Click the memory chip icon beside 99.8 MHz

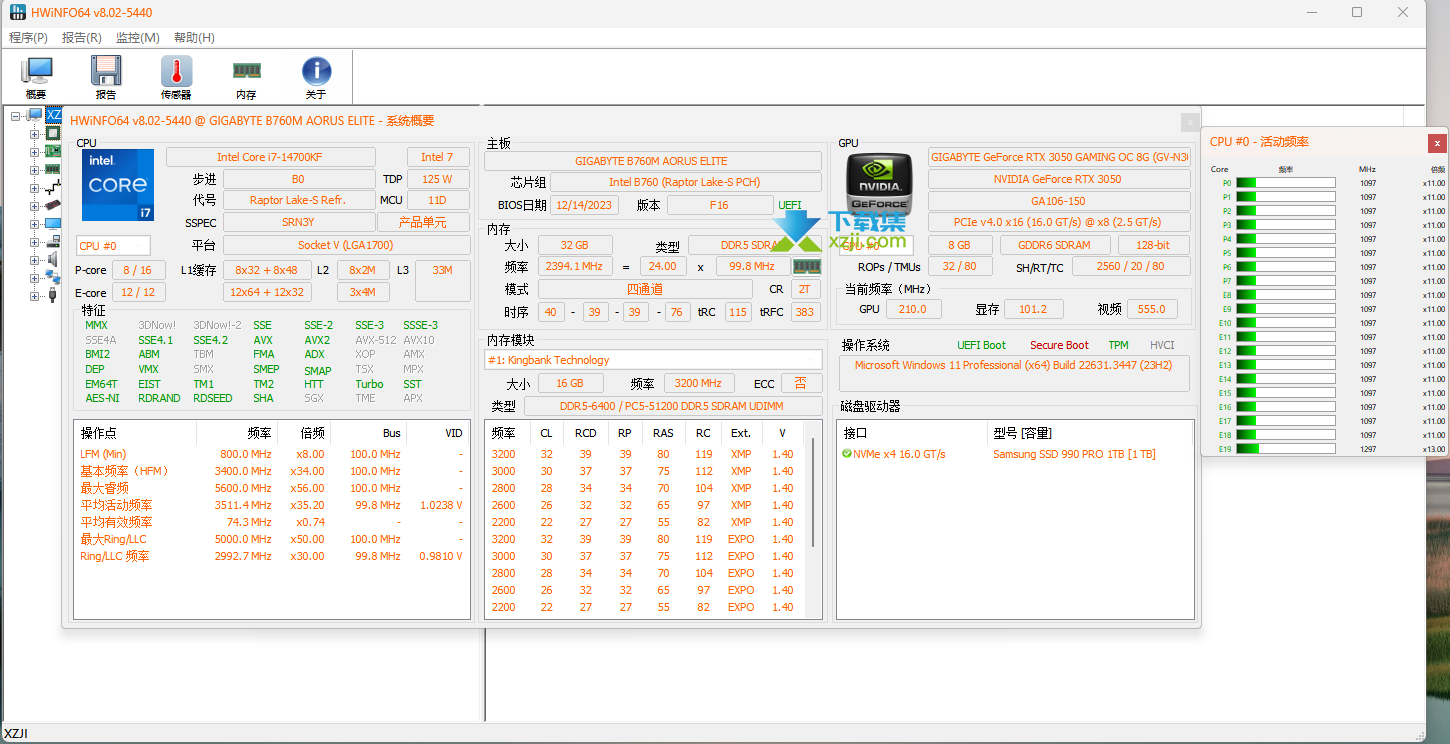click(x=806, y=267)
